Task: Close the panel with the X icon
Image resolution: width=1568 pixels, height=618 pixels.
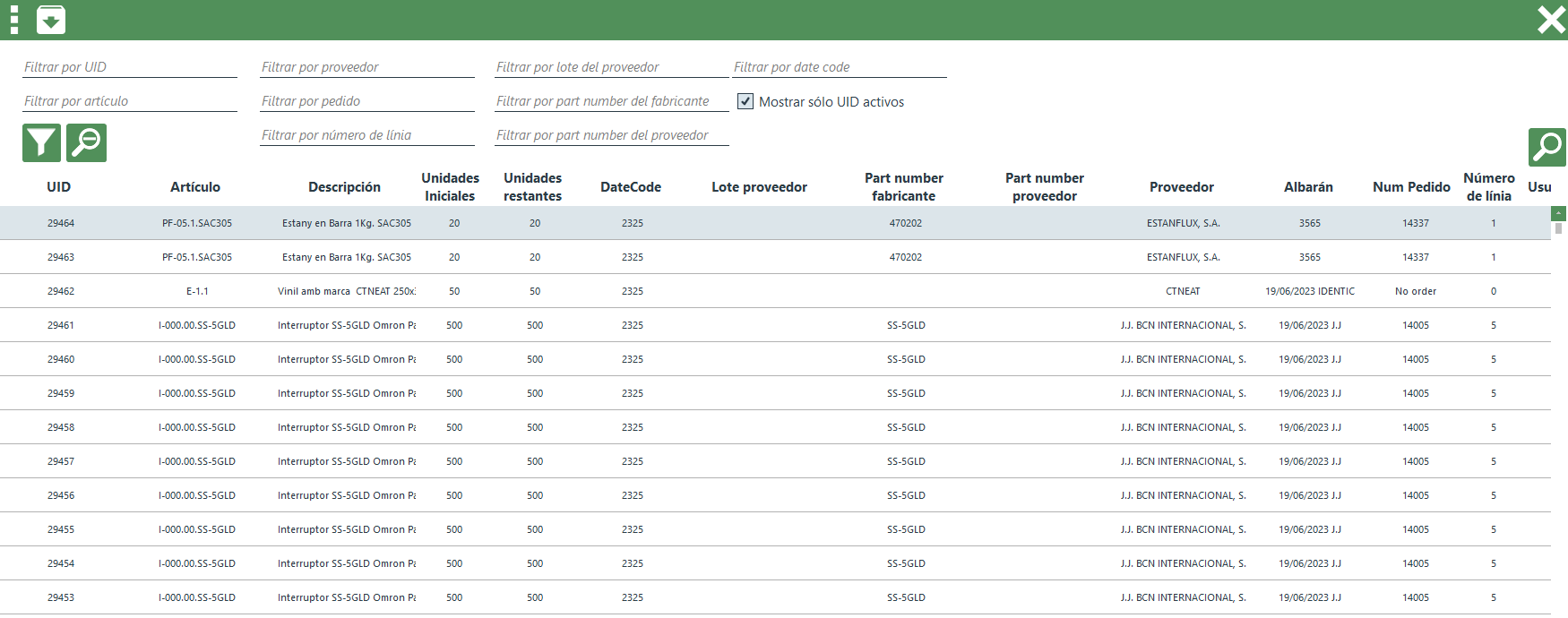Action: point(1550,20)
